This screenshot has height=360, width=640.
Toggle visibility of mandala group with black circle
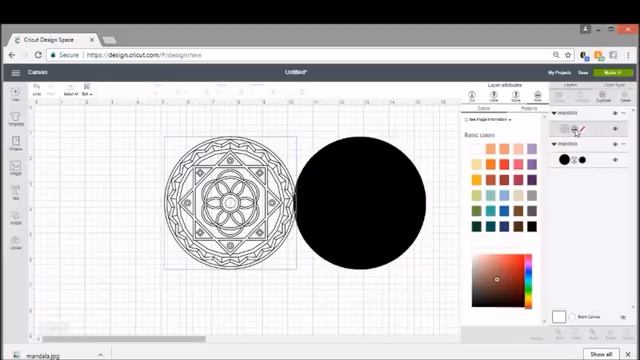pos(615,144)
